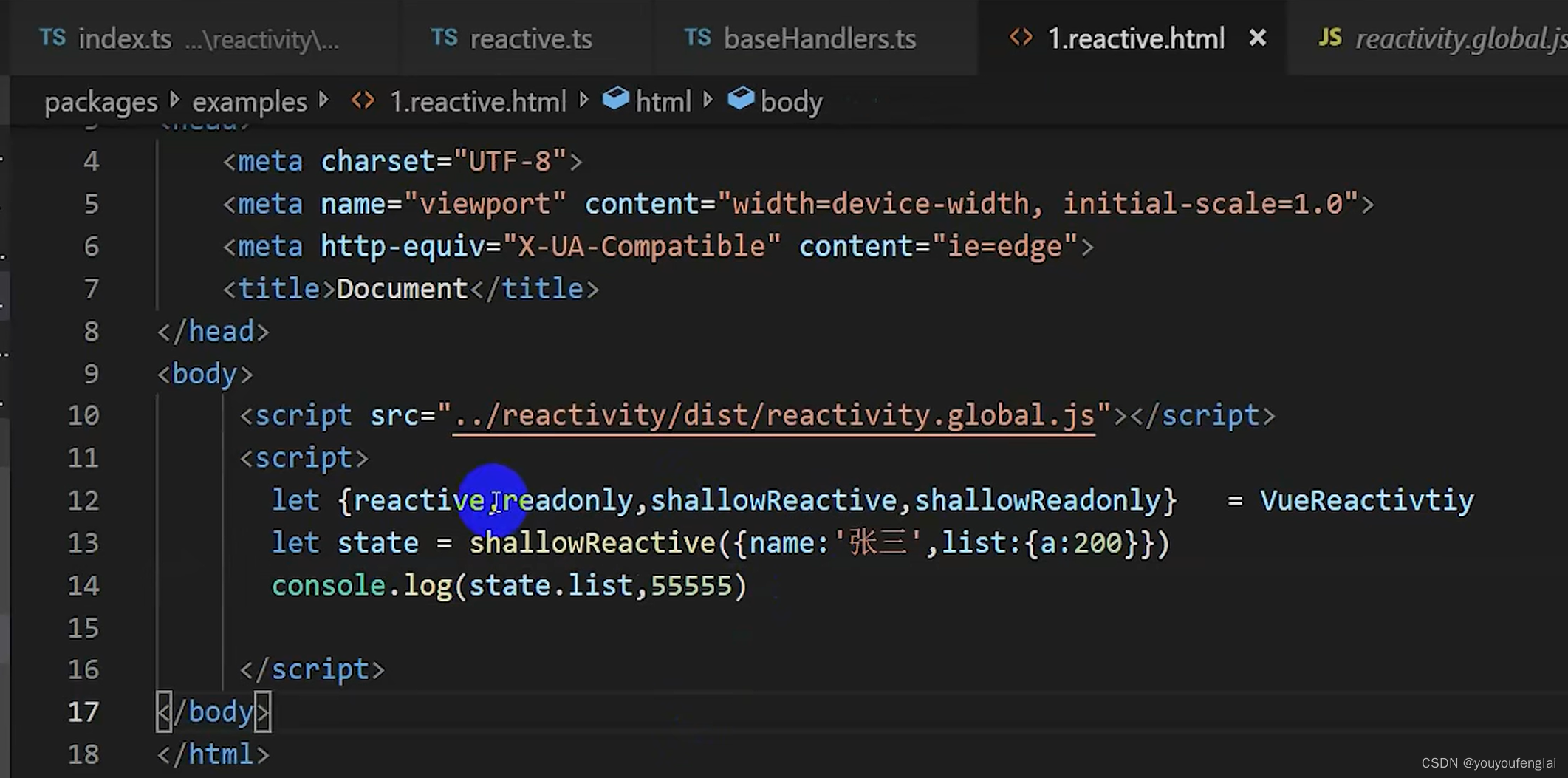Click line number 4 in gutter
The height and width of the screenshot is (778, 1568).
(91, 161)
